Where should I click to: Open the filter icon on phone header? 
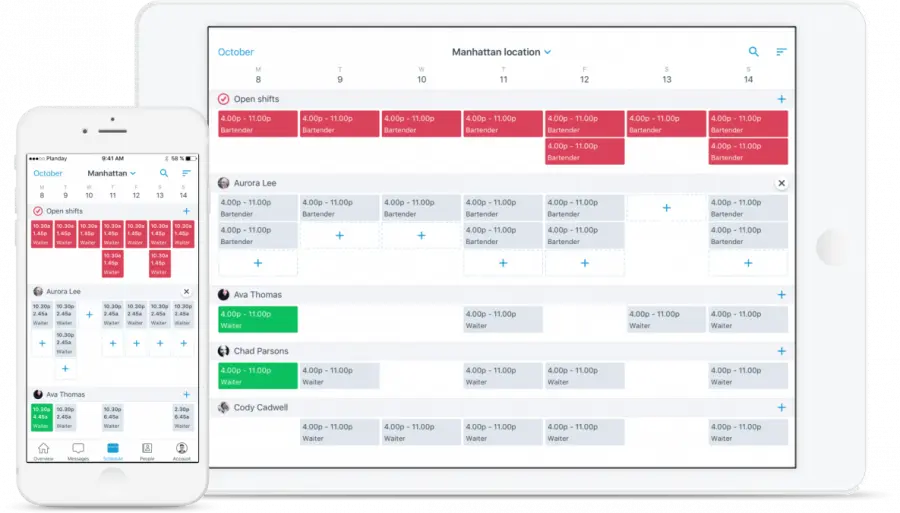186,173
